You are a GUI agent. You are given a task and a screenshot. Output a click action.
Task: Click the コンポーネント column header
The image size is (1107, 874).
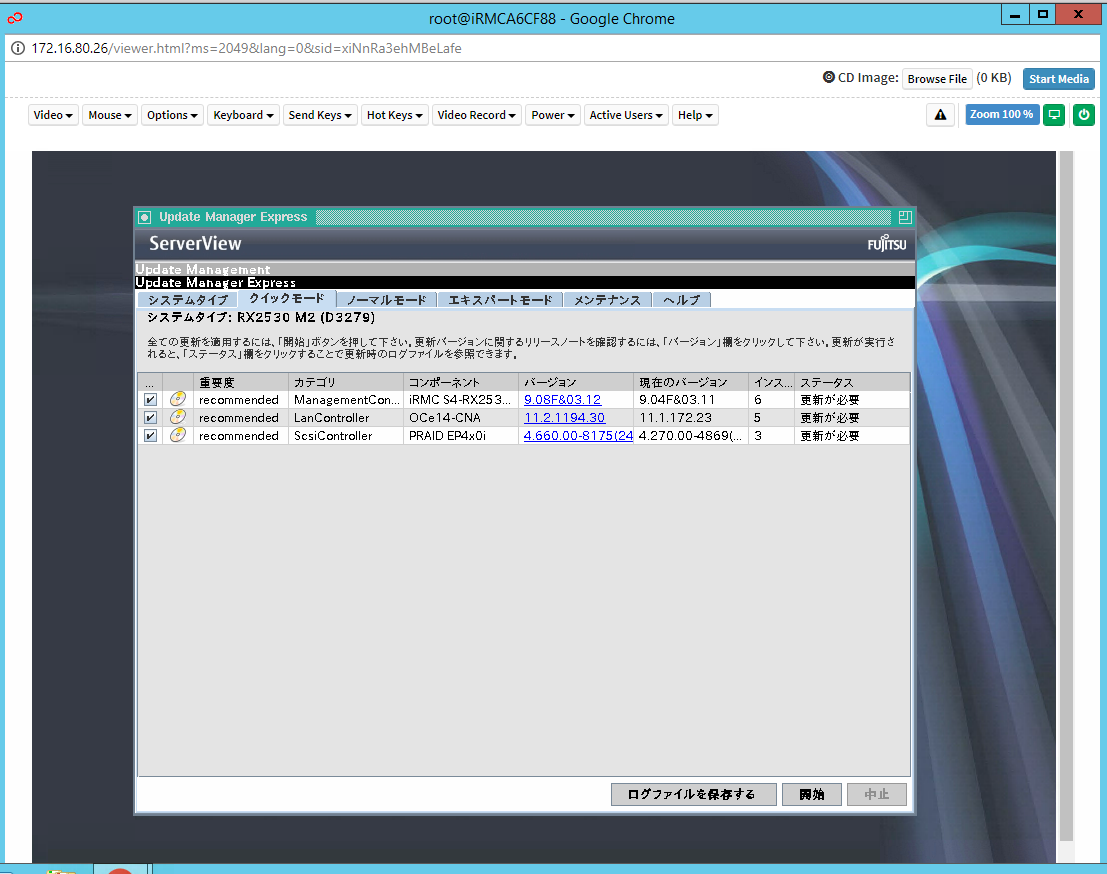pos(461,382)
